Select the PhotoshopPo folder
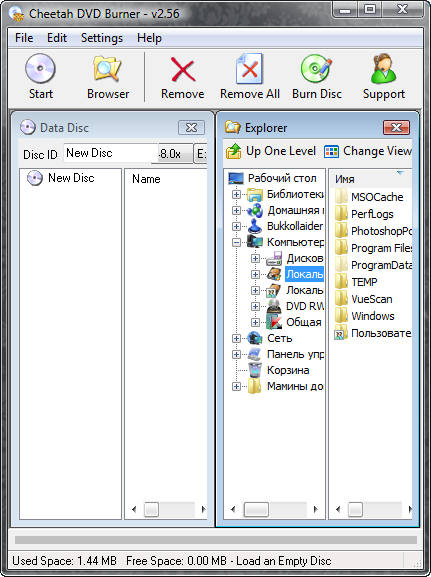The height and width of the screenshot is (577, 431). click(373, 231)
